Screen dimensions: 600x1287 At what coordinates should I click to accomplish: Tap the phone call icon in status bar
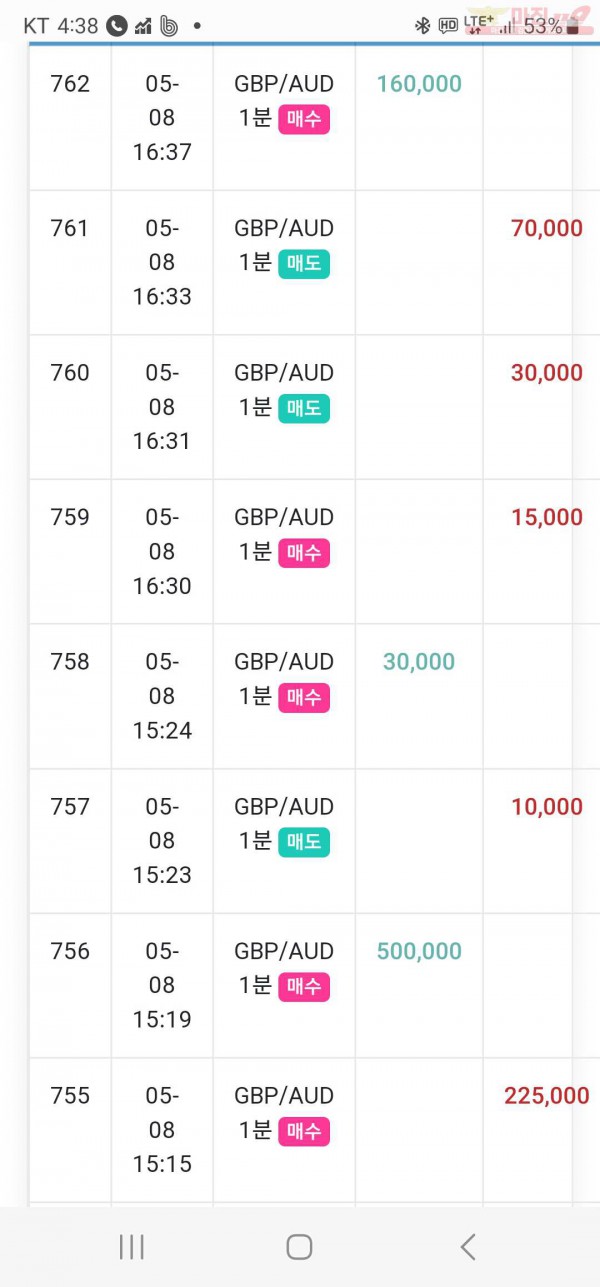click(x=116, y=27)
